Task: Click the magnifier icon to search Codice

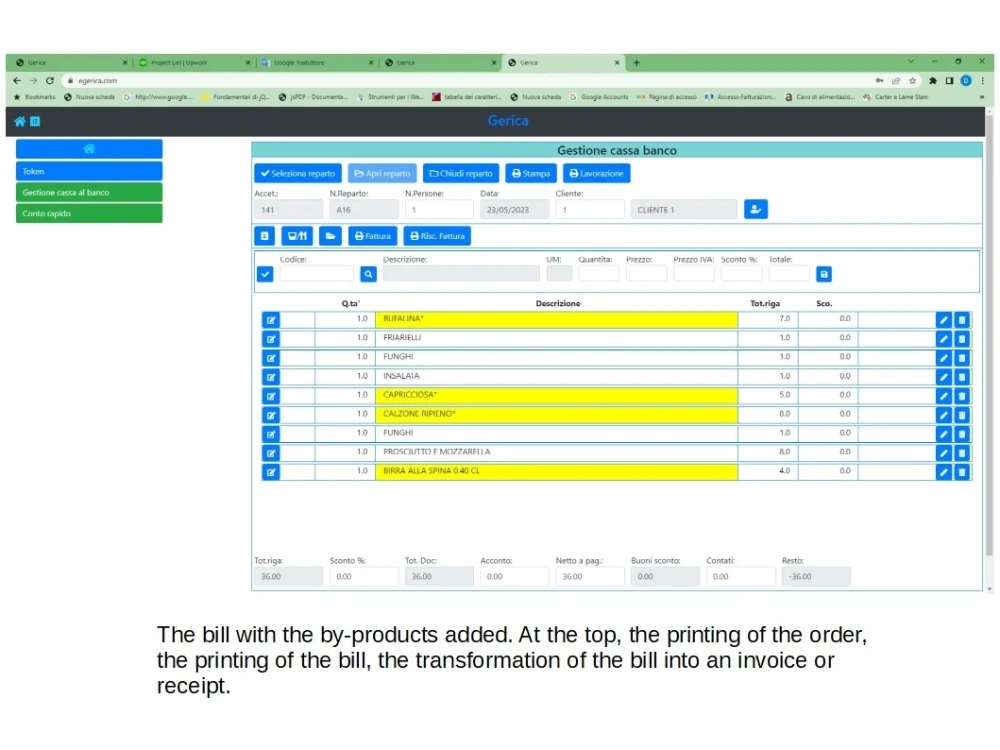Action: tap(368, 274)
